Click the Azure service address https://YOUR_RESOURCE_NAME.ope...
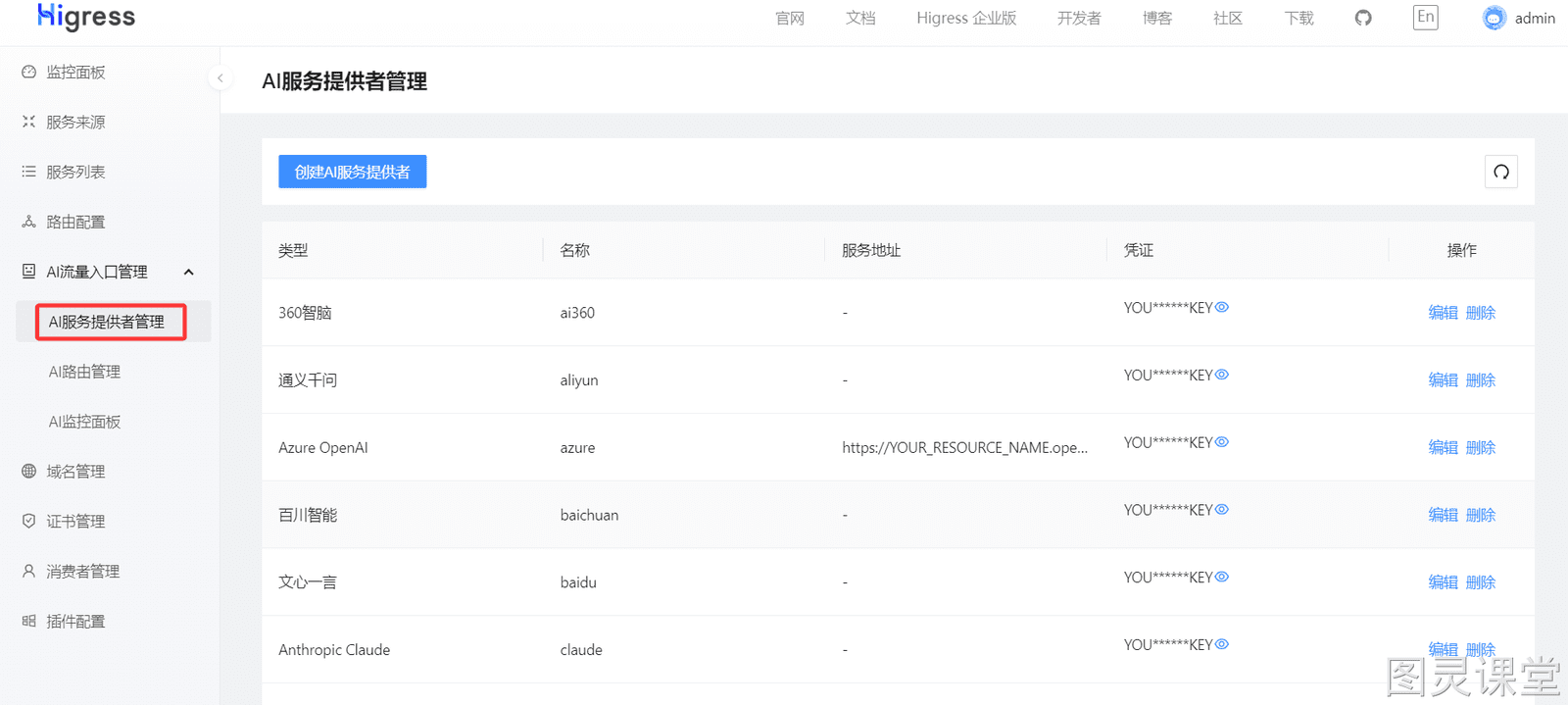The height and width of the screenshot is (705, 1568). 964,448
